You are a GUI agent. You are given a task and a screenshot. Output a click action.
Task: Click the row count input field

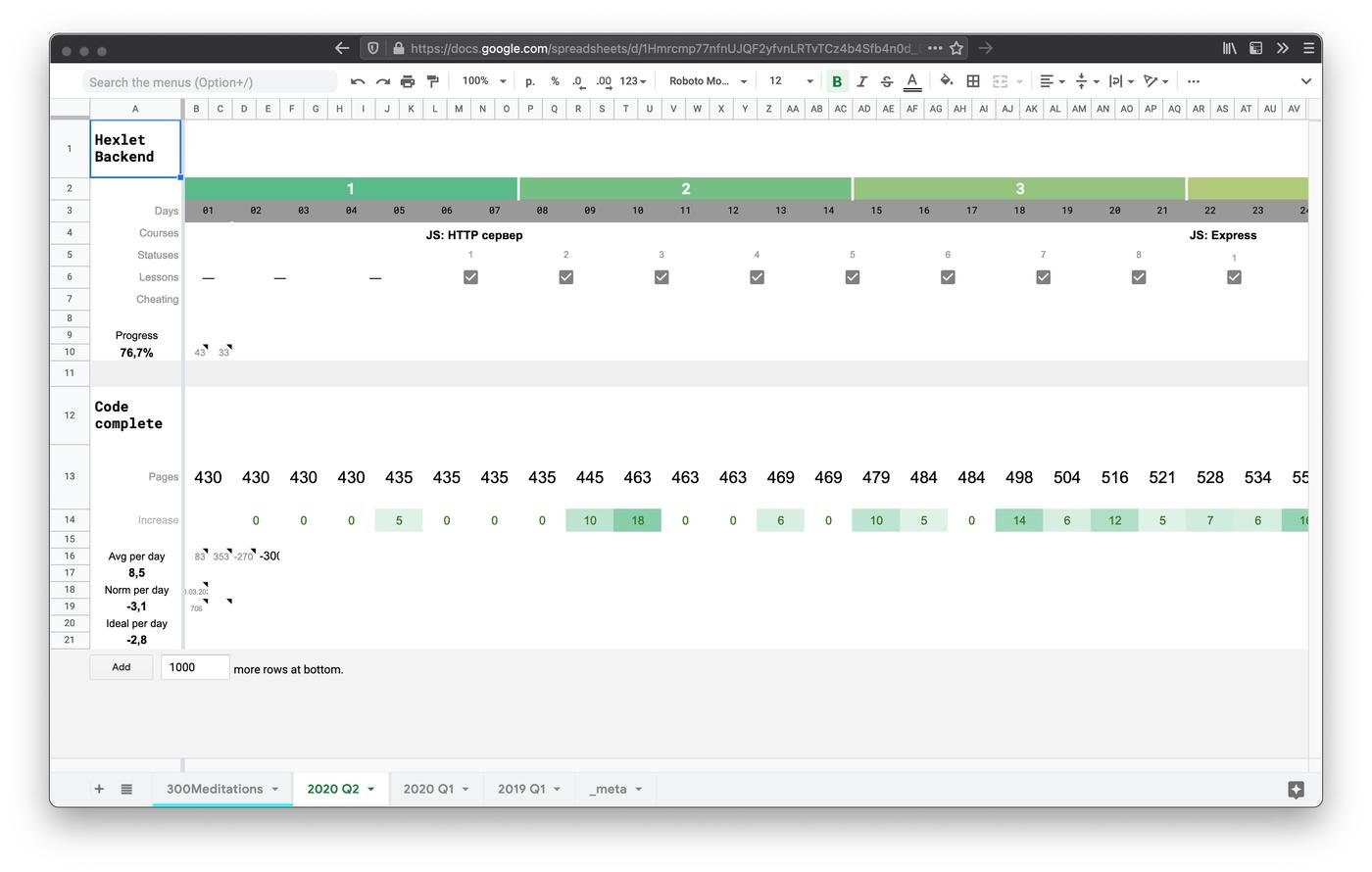click(194, 666)
